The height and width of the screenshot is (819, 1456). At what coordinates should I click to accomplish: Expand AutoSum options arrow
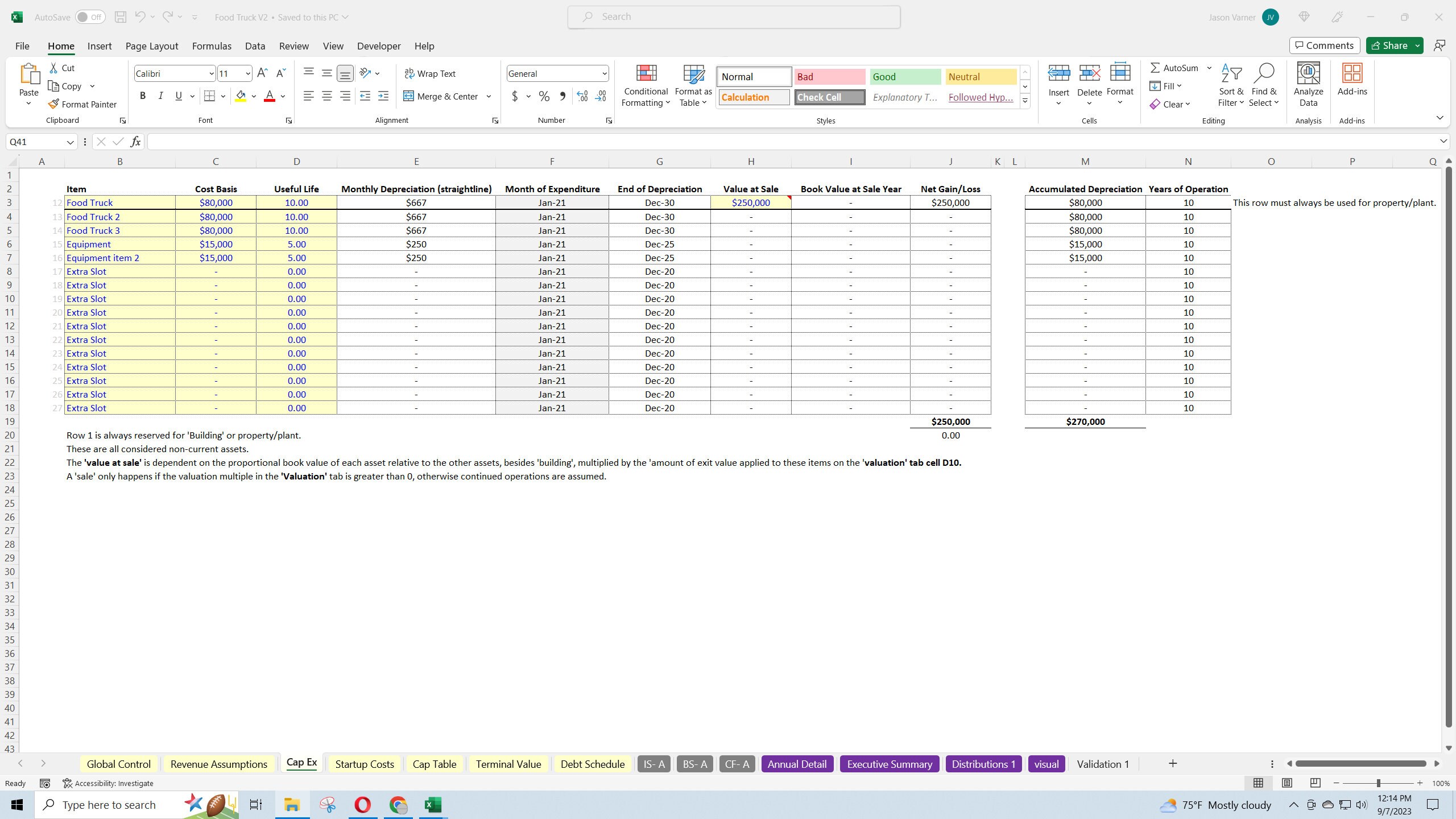click(x=1209, y=68)
